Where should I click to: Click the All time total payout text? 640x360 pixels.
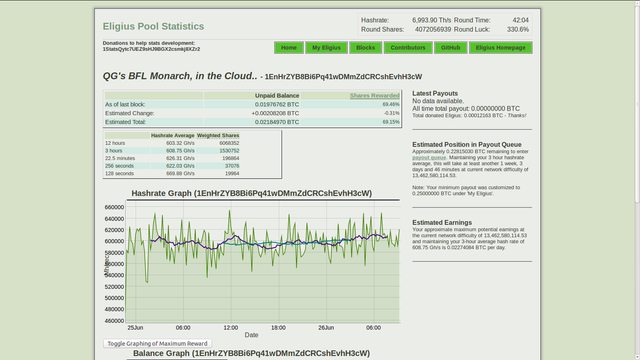coord(466,109)
